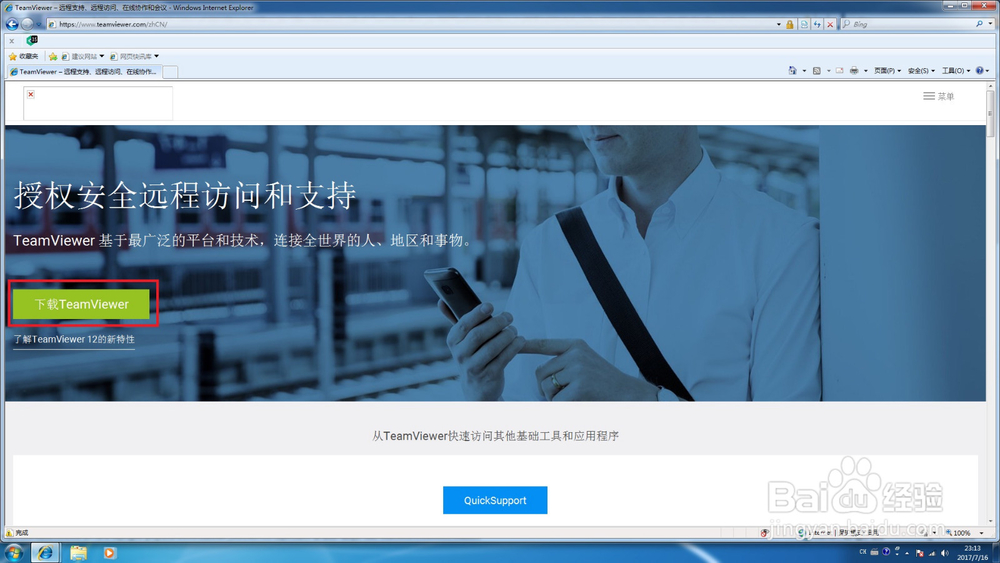Click the greyed-out Forward navigation button
The height and width of the screenshot is (563, 1000).
27,24
